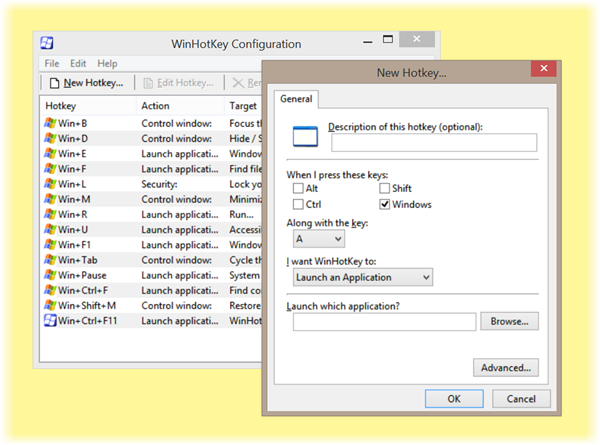The image size is (600, 445).
Task: Click the WinHotKey app icon in title bar
Action: [47, 43]
